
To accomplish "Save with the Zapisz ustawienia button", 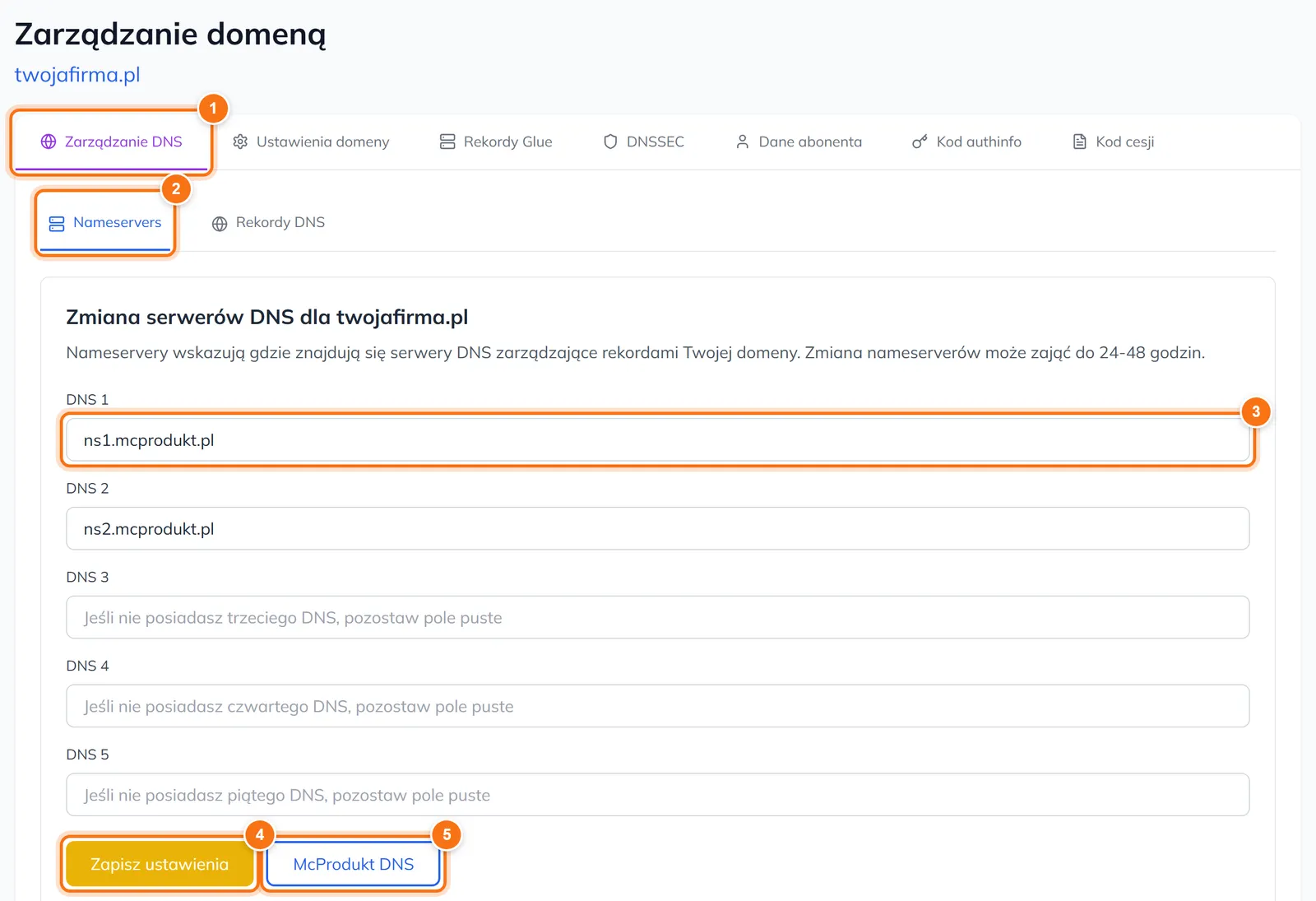I will coord(160,864).
